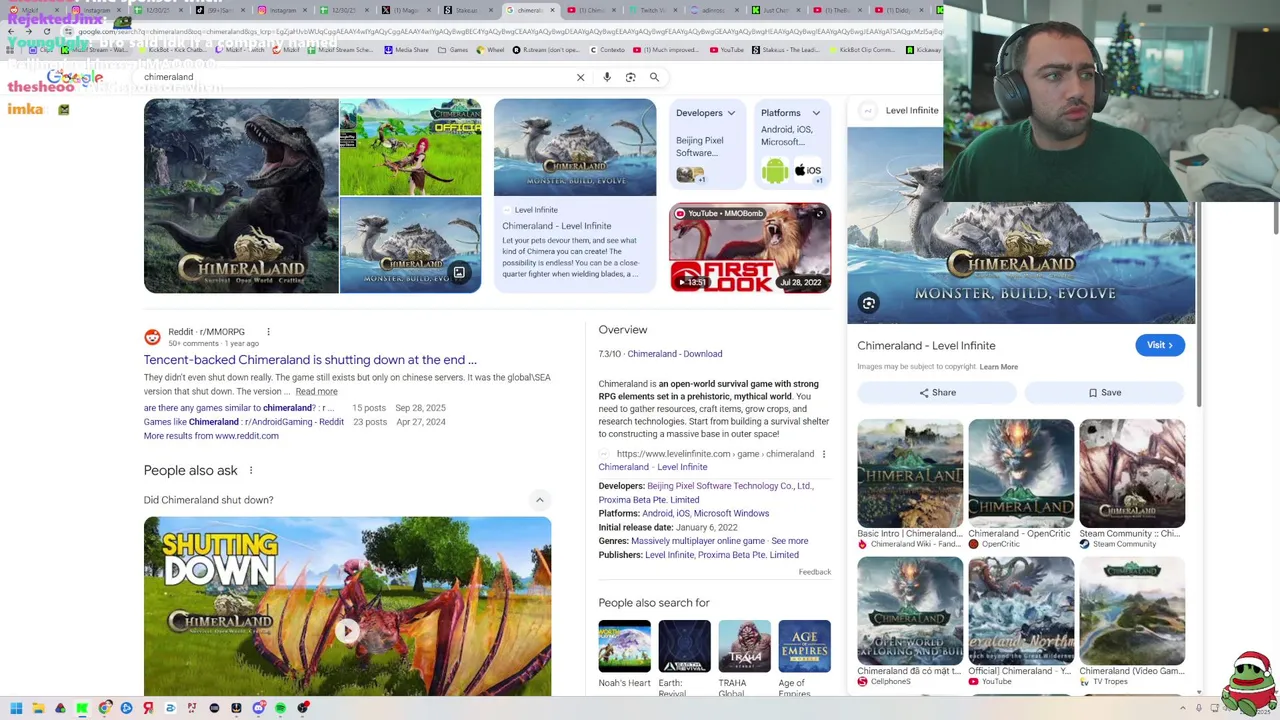The image size is (1280, 720).
Task: Reload the page in browser toolbar
Action: click(x=47, y=31)
